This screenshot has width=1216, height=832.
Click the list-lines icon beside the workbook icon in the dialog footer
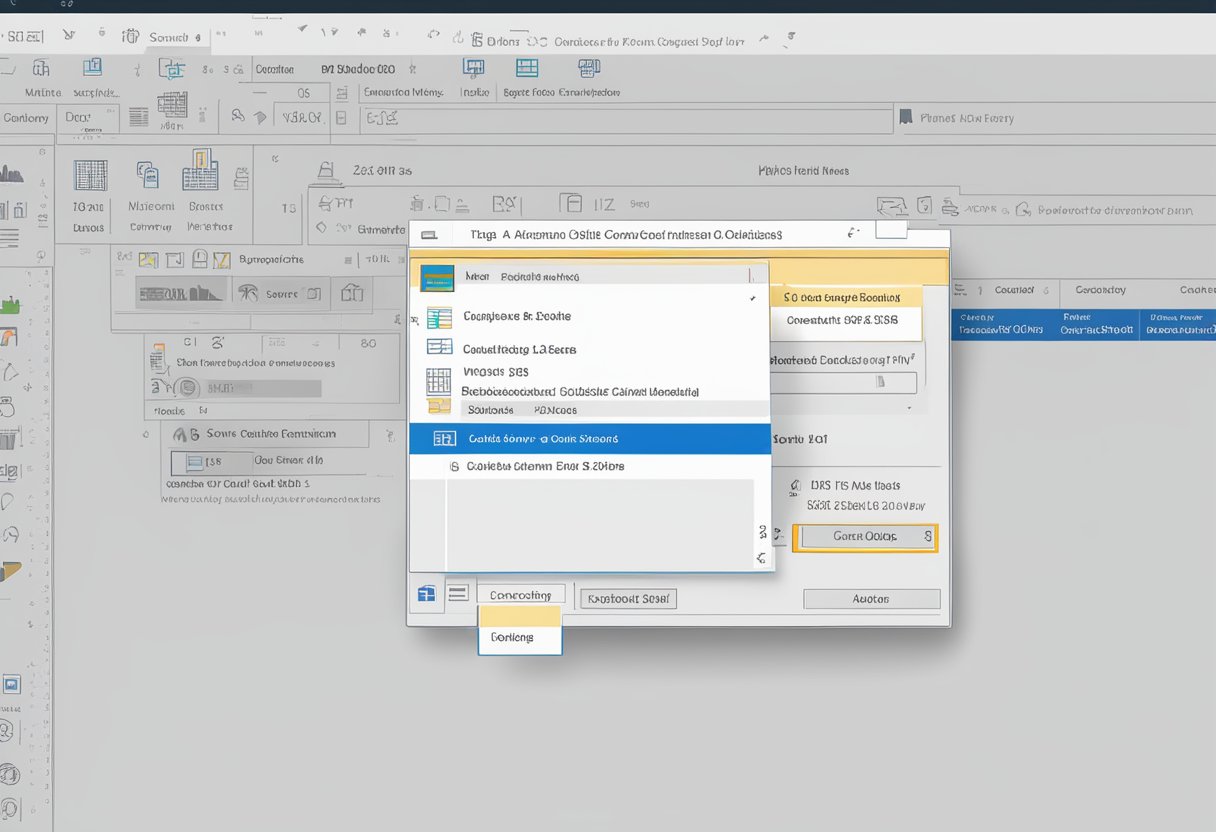pyautogui.click(x=458, y=593)
